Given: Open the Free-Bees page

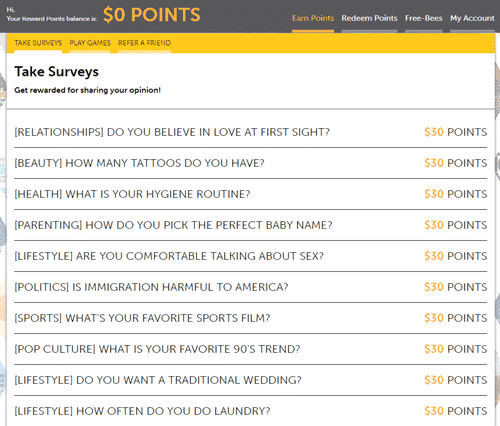Looking at the screenshot, I should [424, 18].
